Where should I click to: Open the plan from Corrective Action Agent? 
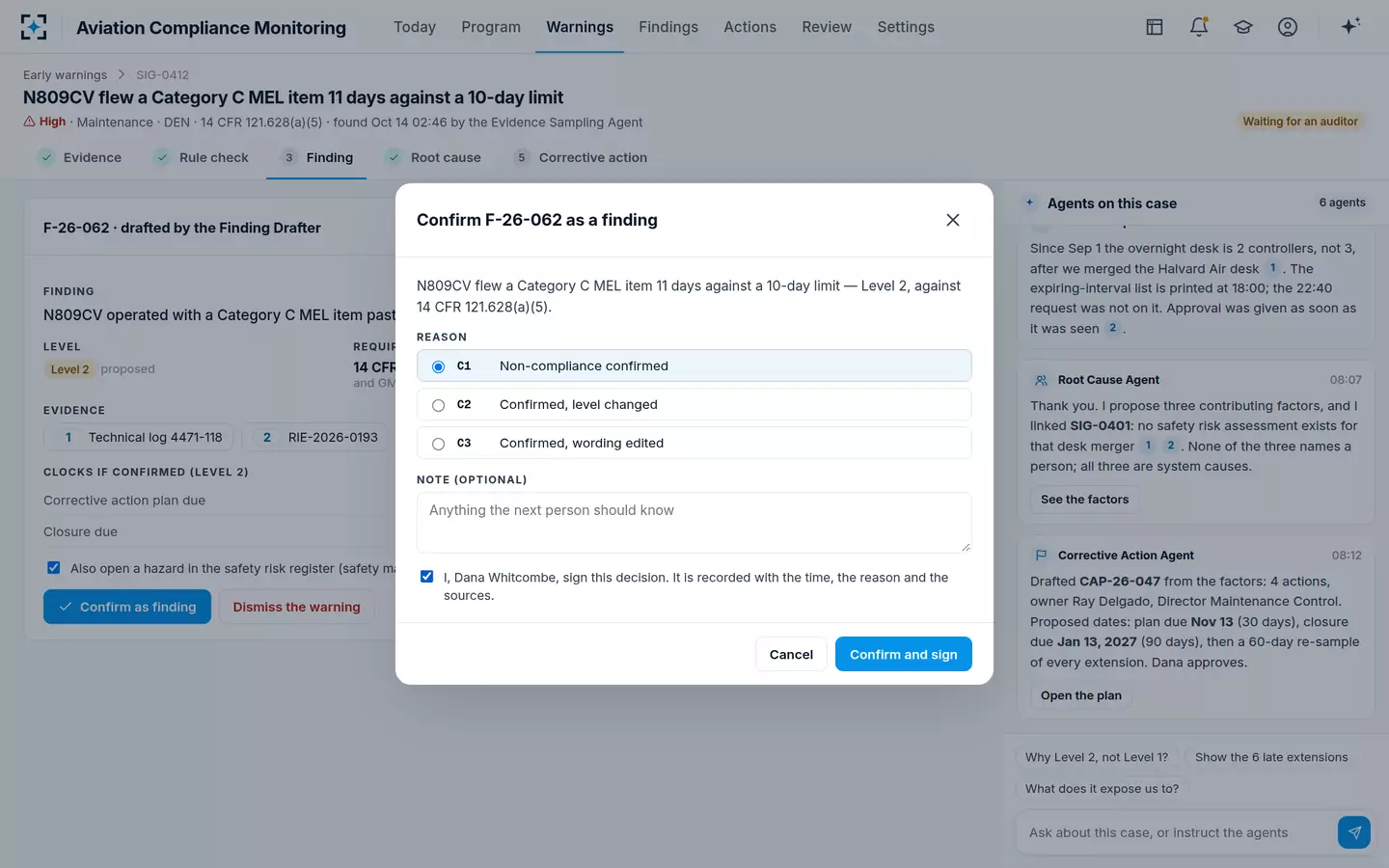point(1081,695)
